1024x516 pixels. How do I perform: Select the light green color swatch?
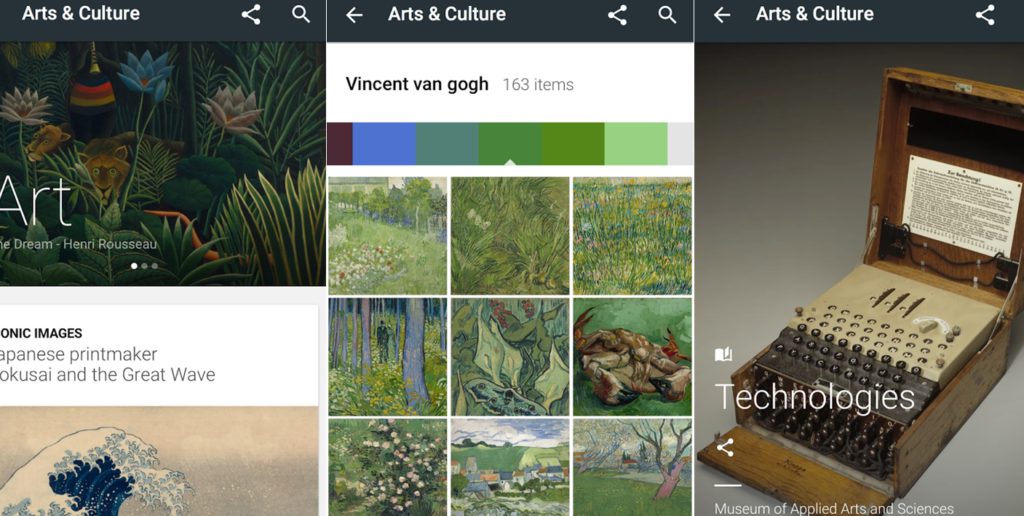pos(636,144)
